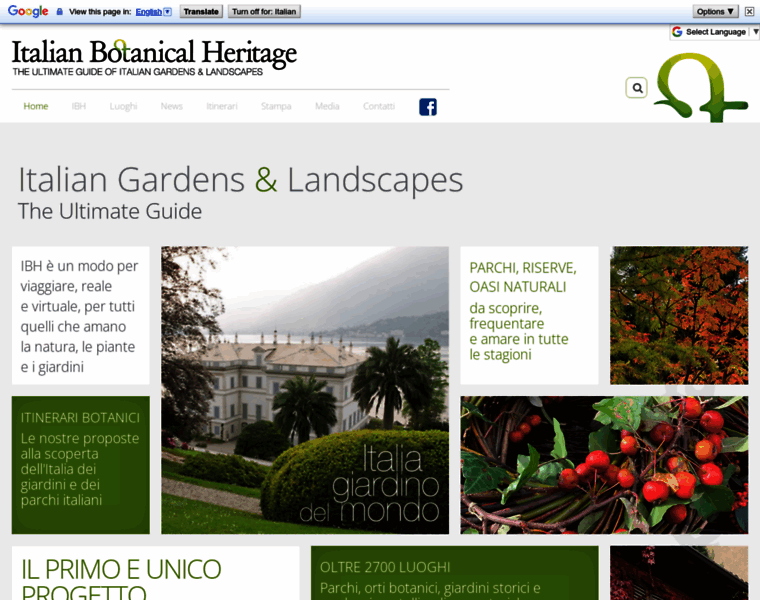The width and height of the screenshot is (760, 600).
Task: Click Italian Gardens & Landscapes heading
Action: [240, 180]
